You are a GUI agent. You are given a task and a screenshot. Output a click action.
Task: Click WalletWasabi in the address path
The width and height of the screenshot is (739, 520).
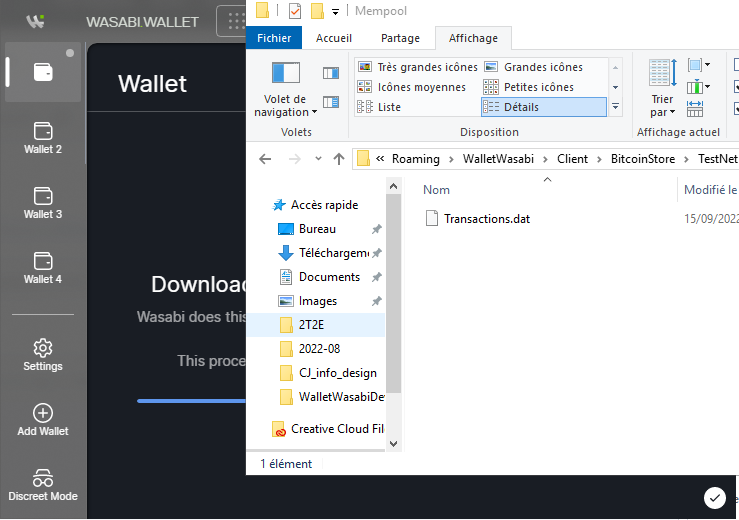(x=498, y=159)
